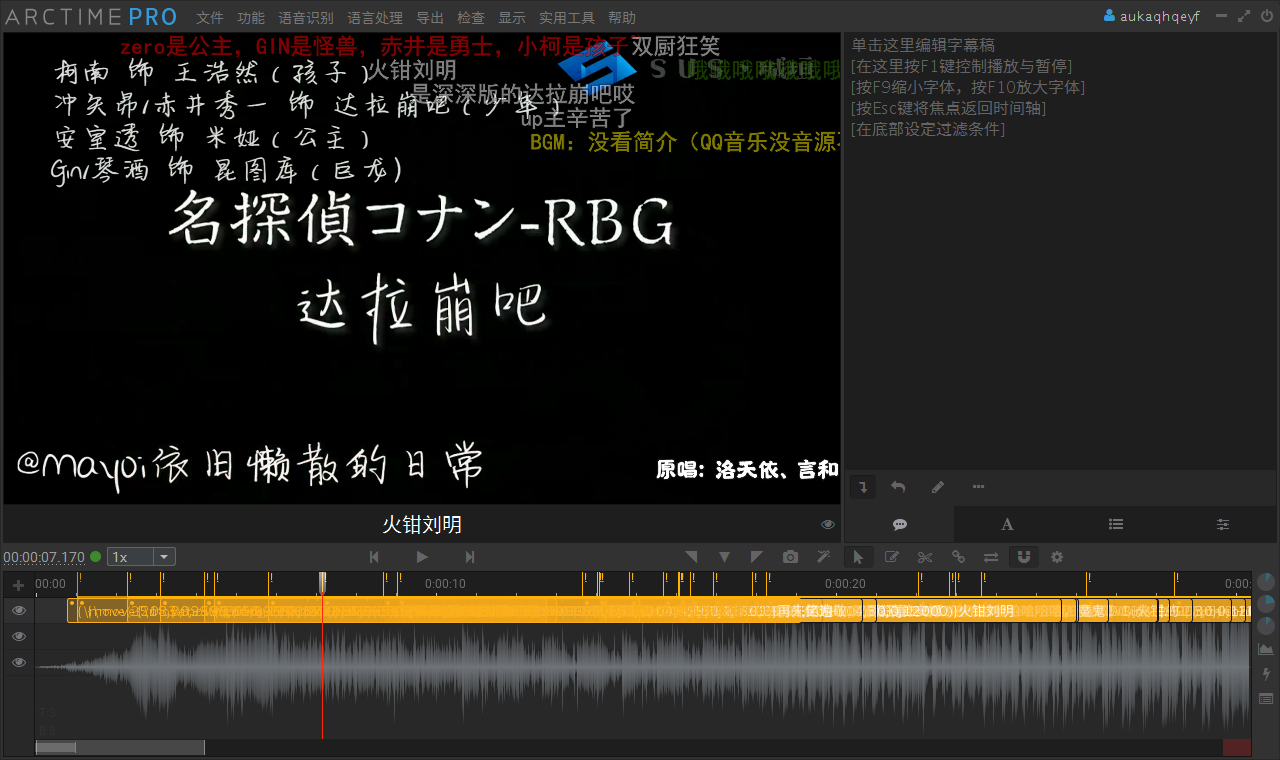
Task: Click the waveform area-chart icon
Action: pos(1266,650)
